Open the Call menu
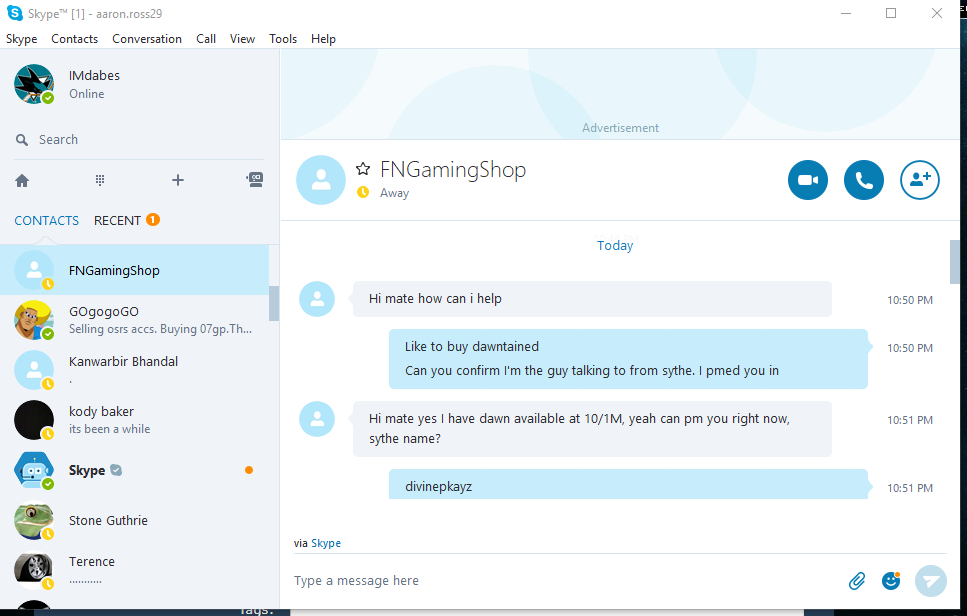Screen dimensions: 967x616 [x=206, y=39]
